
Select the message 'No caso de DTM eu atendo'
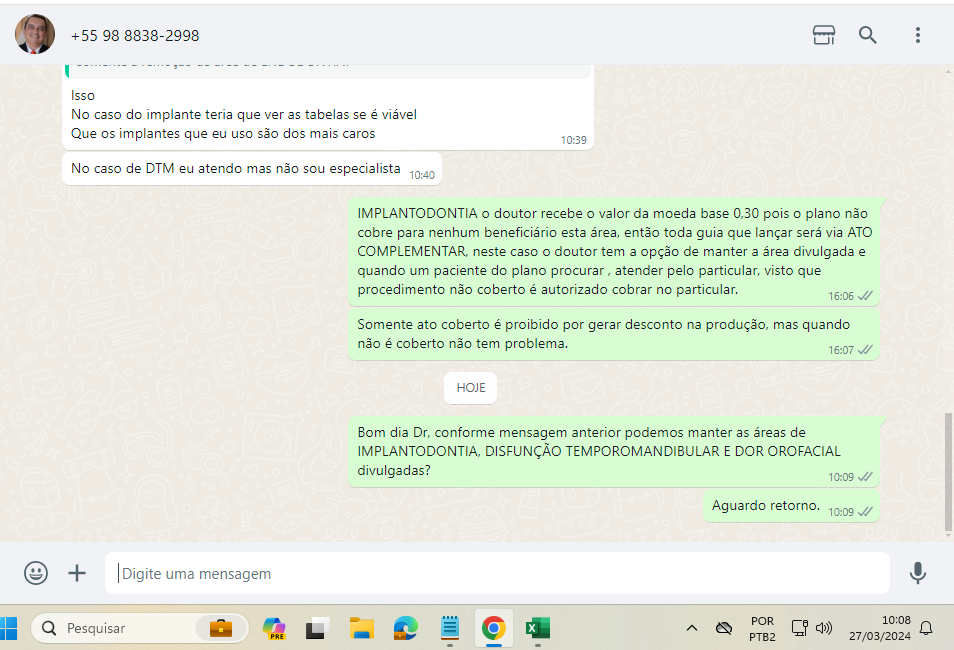(x=252, y=169)
